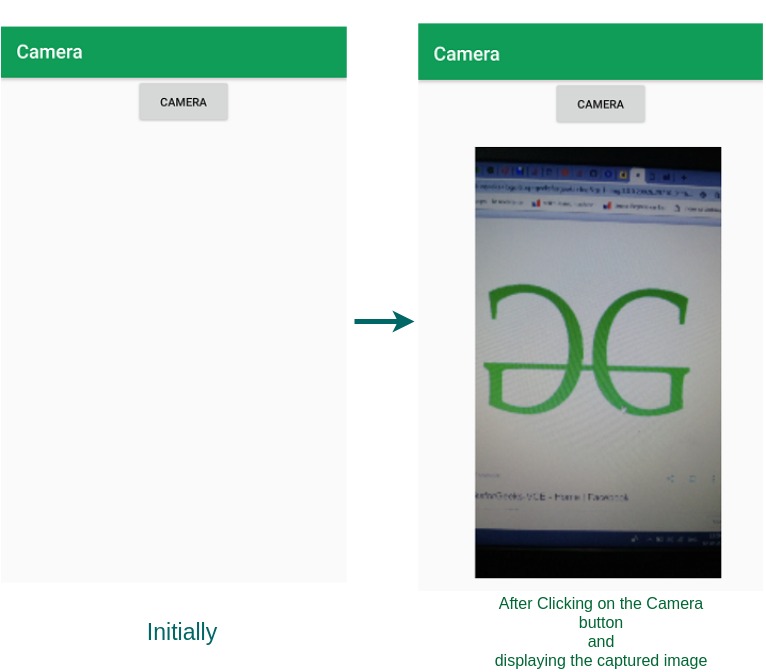The image size is (766, 672).
Task: Click the Camera title in the right app bar
Action: [467, 54]
